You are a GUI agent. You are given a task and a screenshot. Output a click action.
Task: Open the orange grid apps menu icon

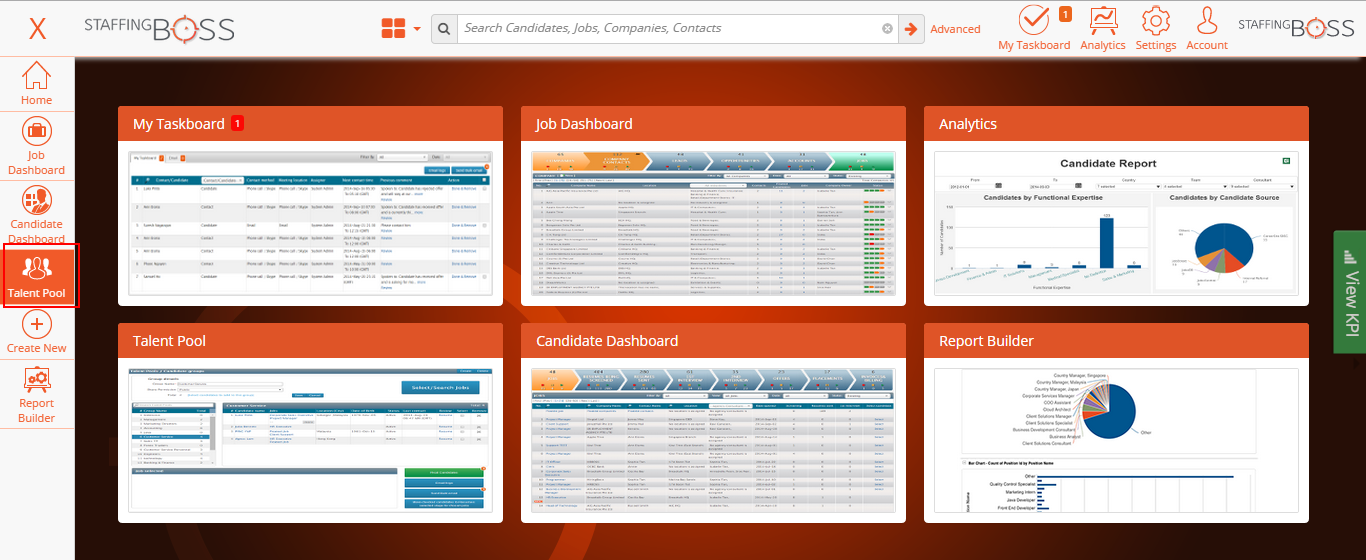[x=394, y=28]
